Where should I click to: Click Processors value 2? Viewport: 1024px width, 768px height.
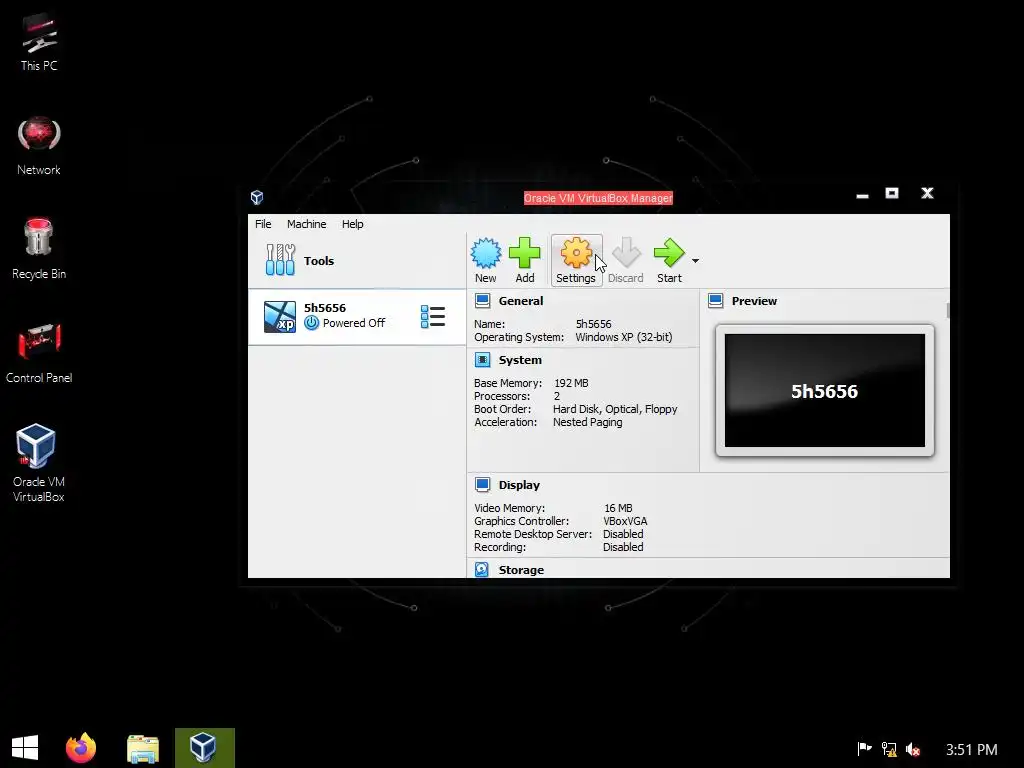pos(556,396)
